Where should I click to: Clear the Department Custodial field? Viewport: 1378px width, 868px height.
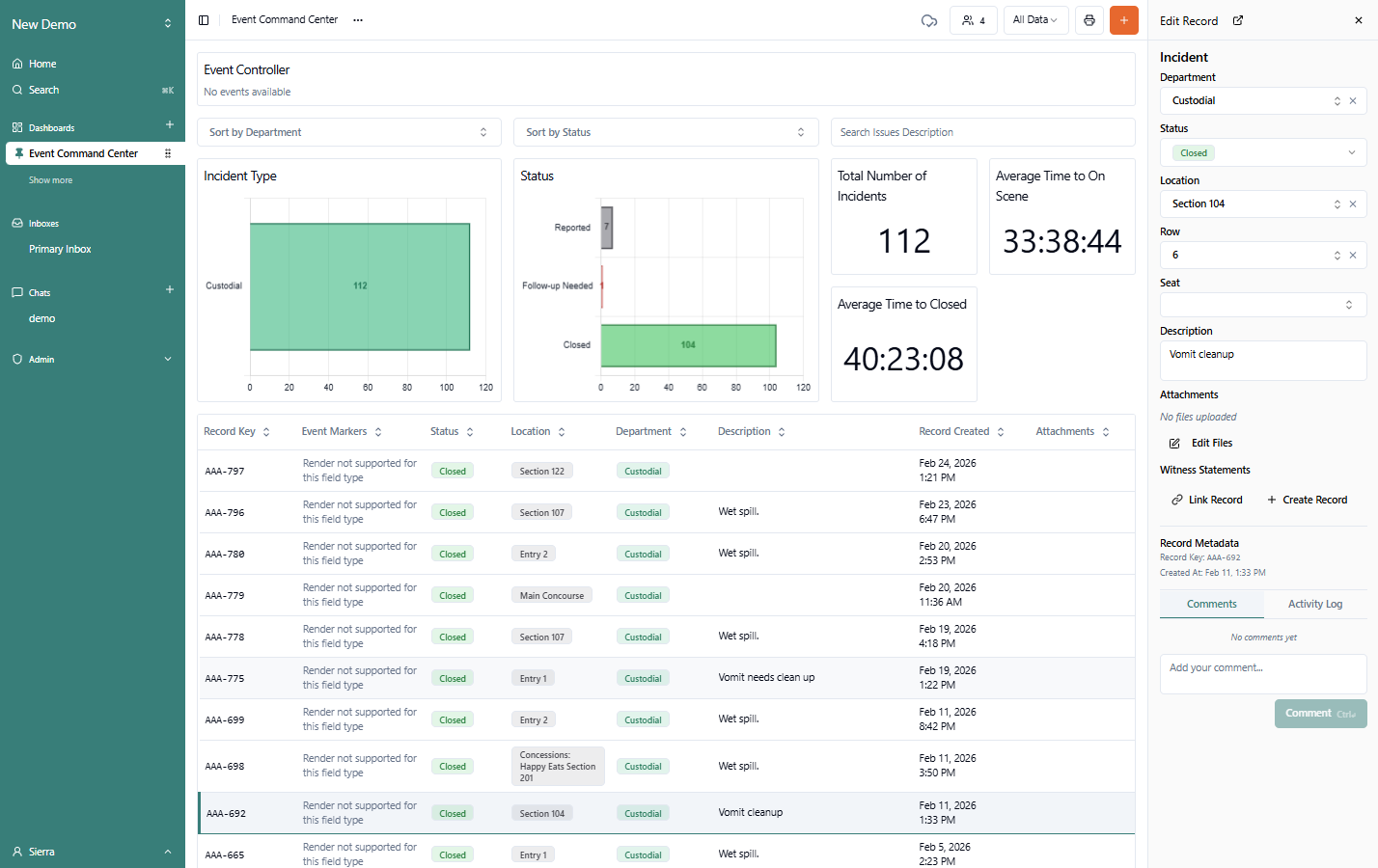(x=1353, y=101)
